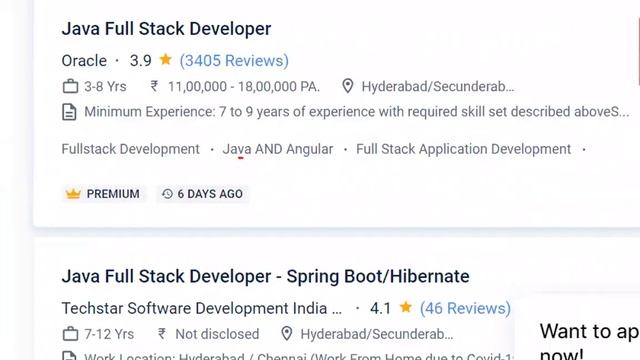Click the rupee icon beside the 11,00,000 salary
Image resolution: width=640 pixels, height=360 pixels.
[x=154, y=87]
